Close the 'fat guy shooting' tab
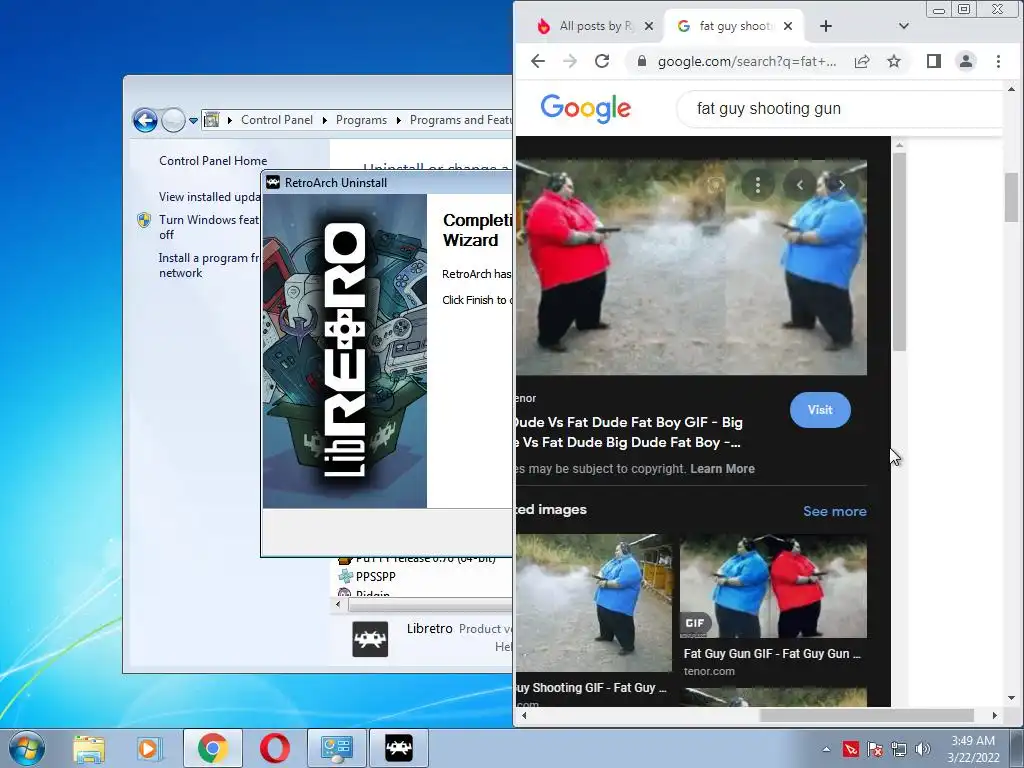Image resolution: width=1024 pixels, height=768 pixels. pyautogui.click(x=788, y=26)
